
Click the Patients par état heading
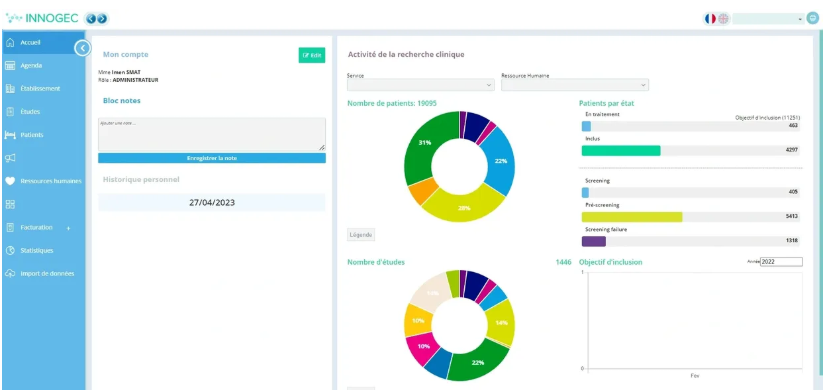click(x=606, y=104)
